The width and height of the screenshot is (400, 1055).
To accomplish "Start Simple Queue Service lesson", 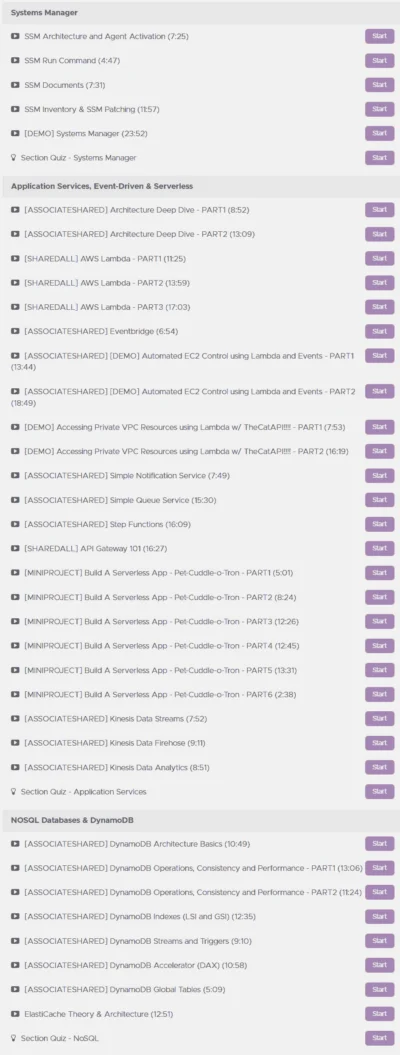I will point(379,500).
